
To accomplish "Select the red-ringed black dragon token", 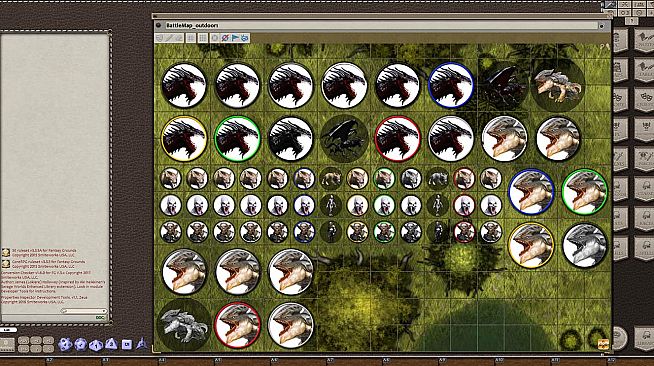I will coord(397,138).
